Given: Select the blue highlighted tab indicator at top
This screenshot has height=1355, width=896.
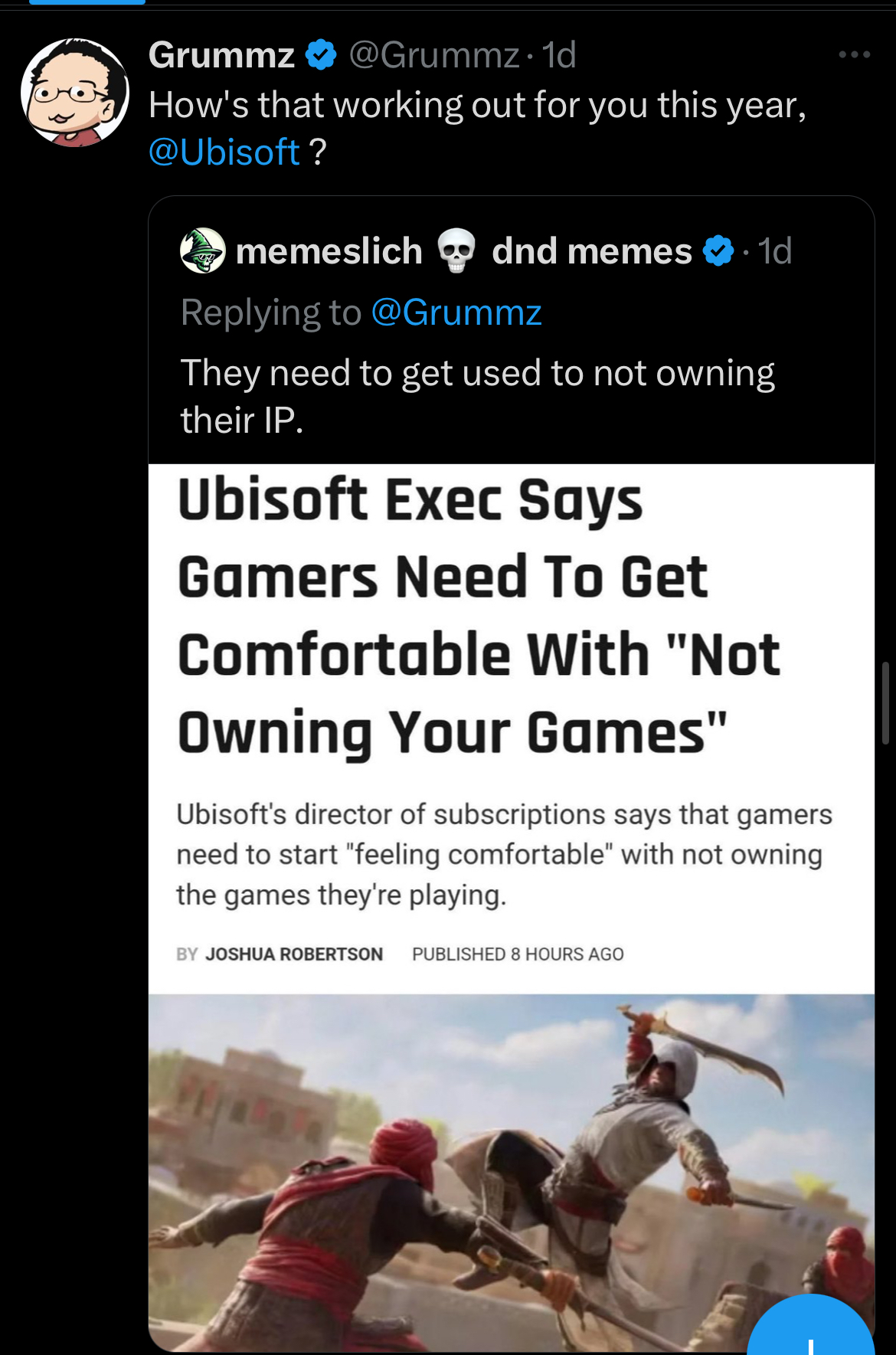Looking at the screenshot, I should tap(87, 2).
